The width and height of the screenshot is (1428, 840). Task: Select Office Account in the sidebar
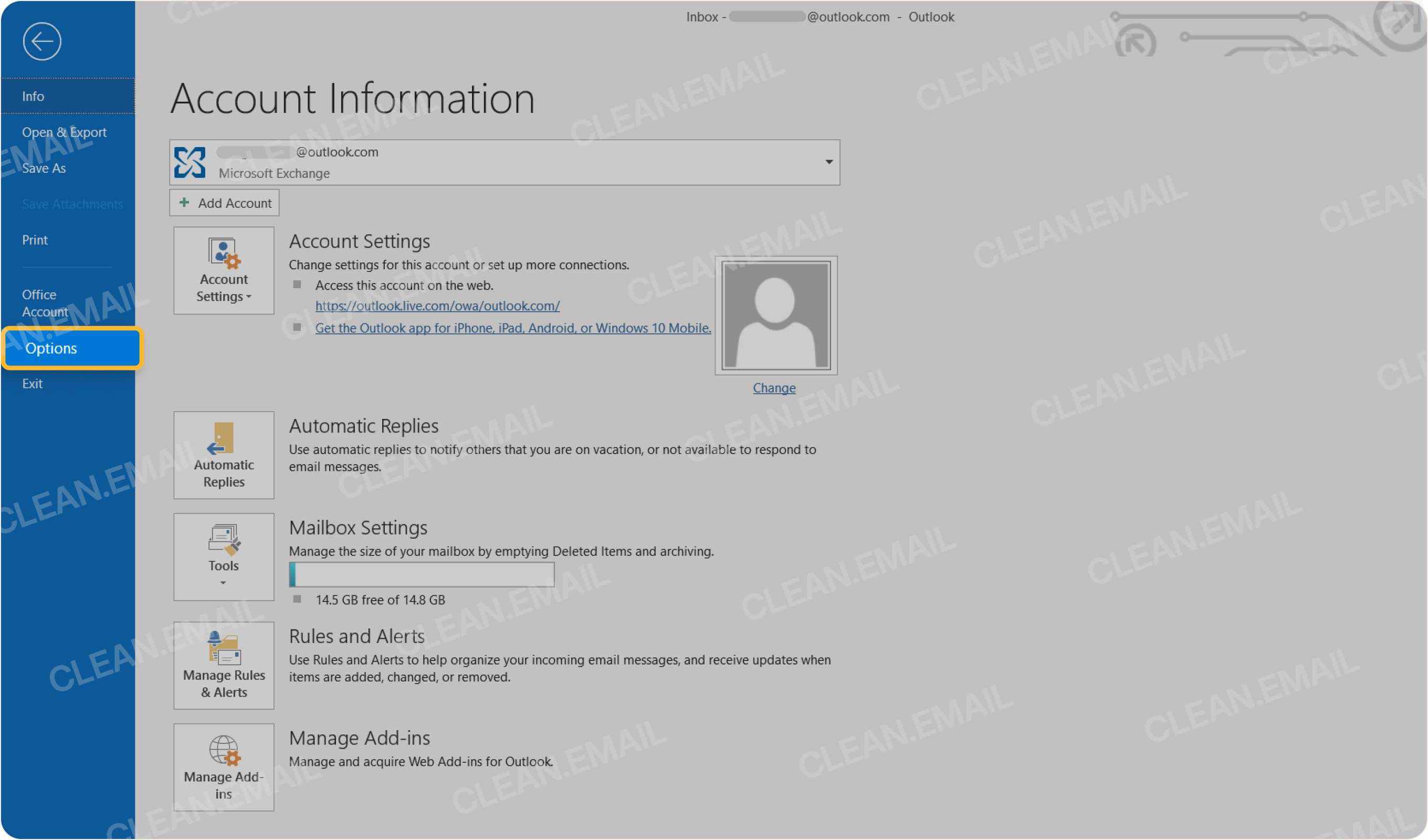[44, 303]
